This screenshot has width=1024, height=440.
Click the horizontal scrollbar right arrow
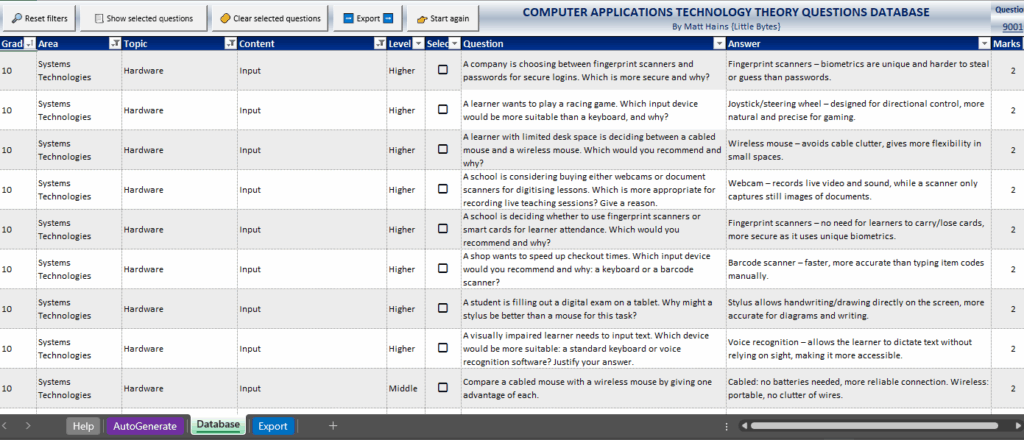point(1015,425)
